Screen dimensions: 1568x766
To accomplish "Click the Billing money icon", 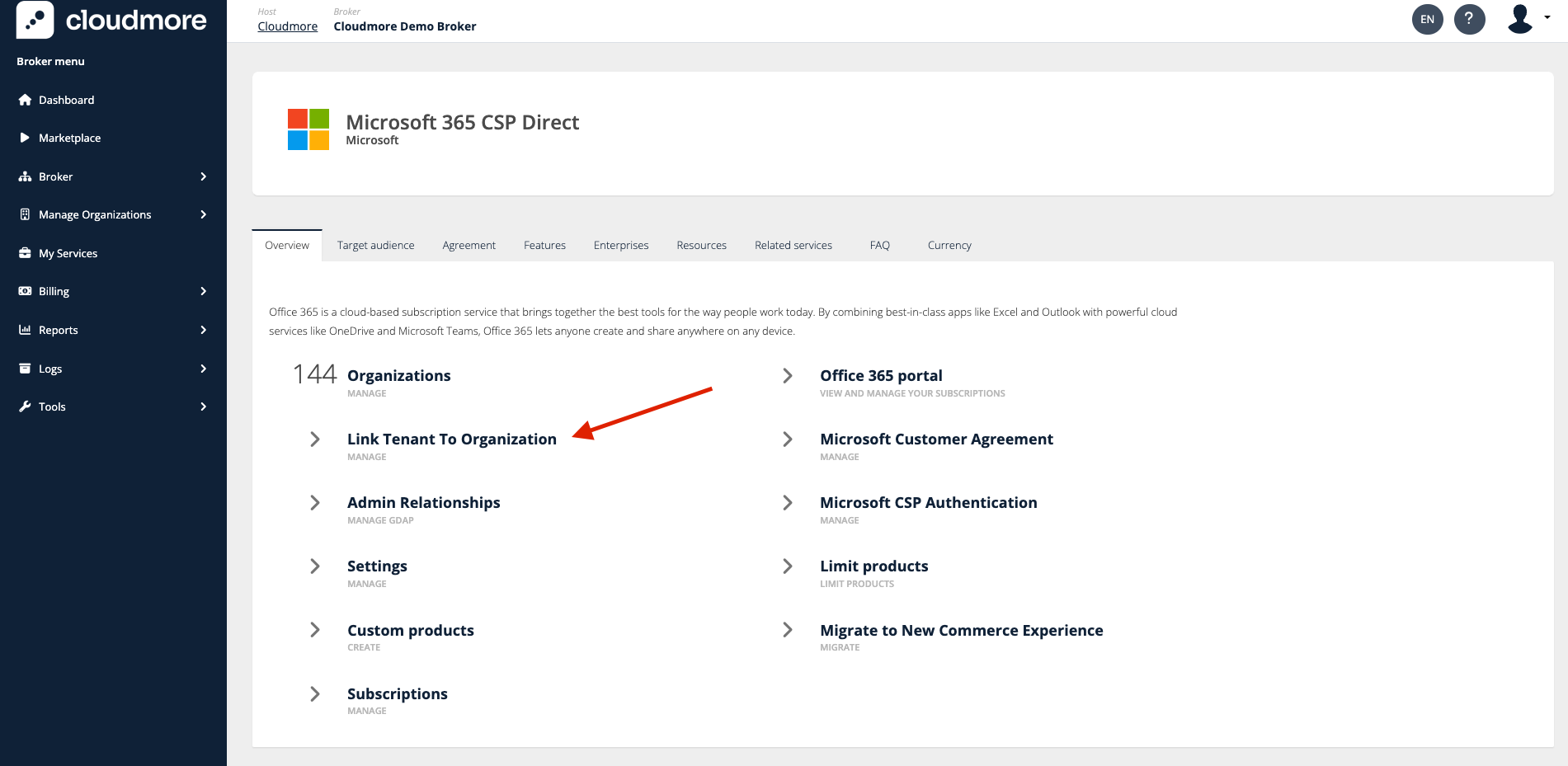I will tap(25, 291).
